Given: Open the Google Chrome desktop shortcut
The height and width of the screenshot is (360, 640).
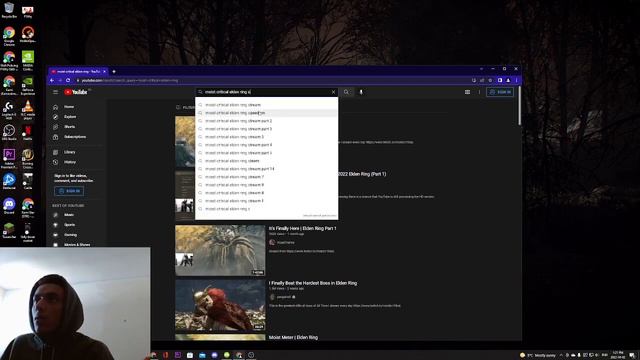Looking at the screenshot, I should [x=9, y=35].
